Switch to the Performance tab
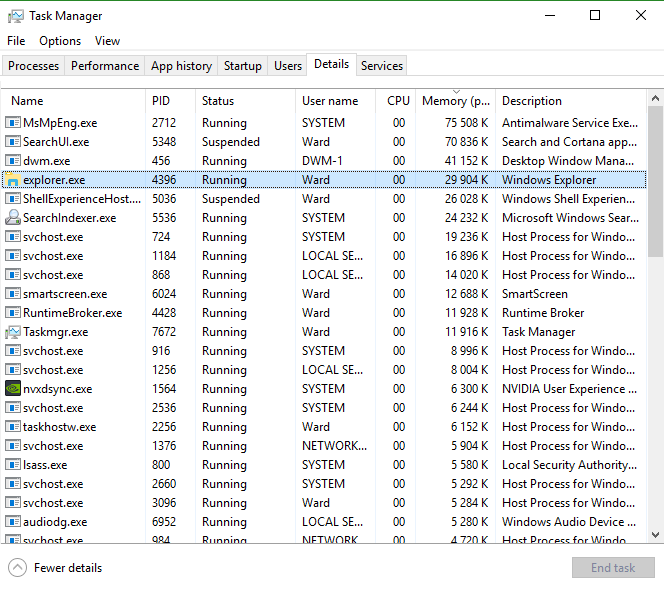The height and width of the screenshot is (592, 664). (x=105, y=66)
